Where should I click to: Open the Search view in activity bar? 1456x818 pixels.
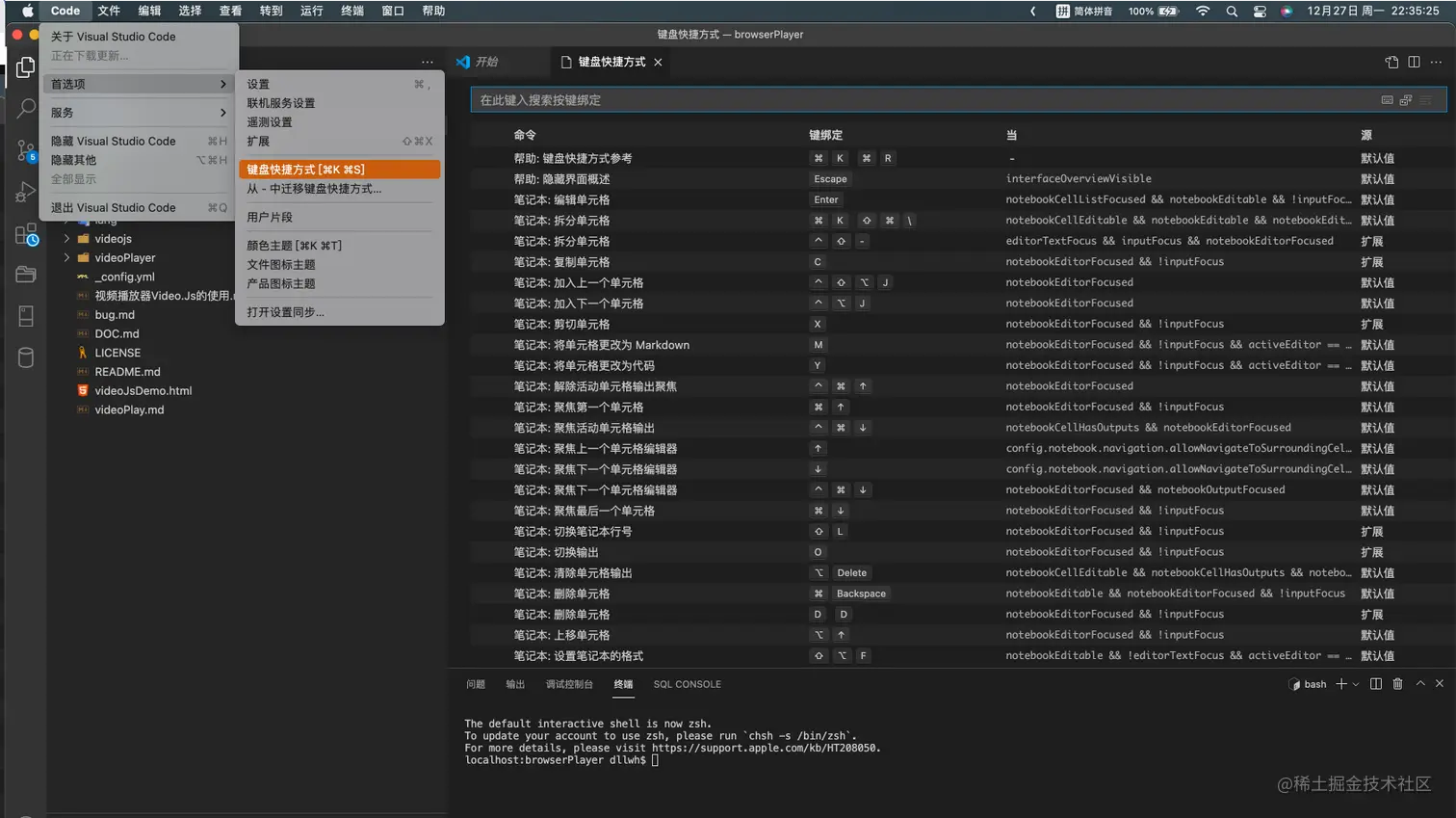click(x=26, y=108)
